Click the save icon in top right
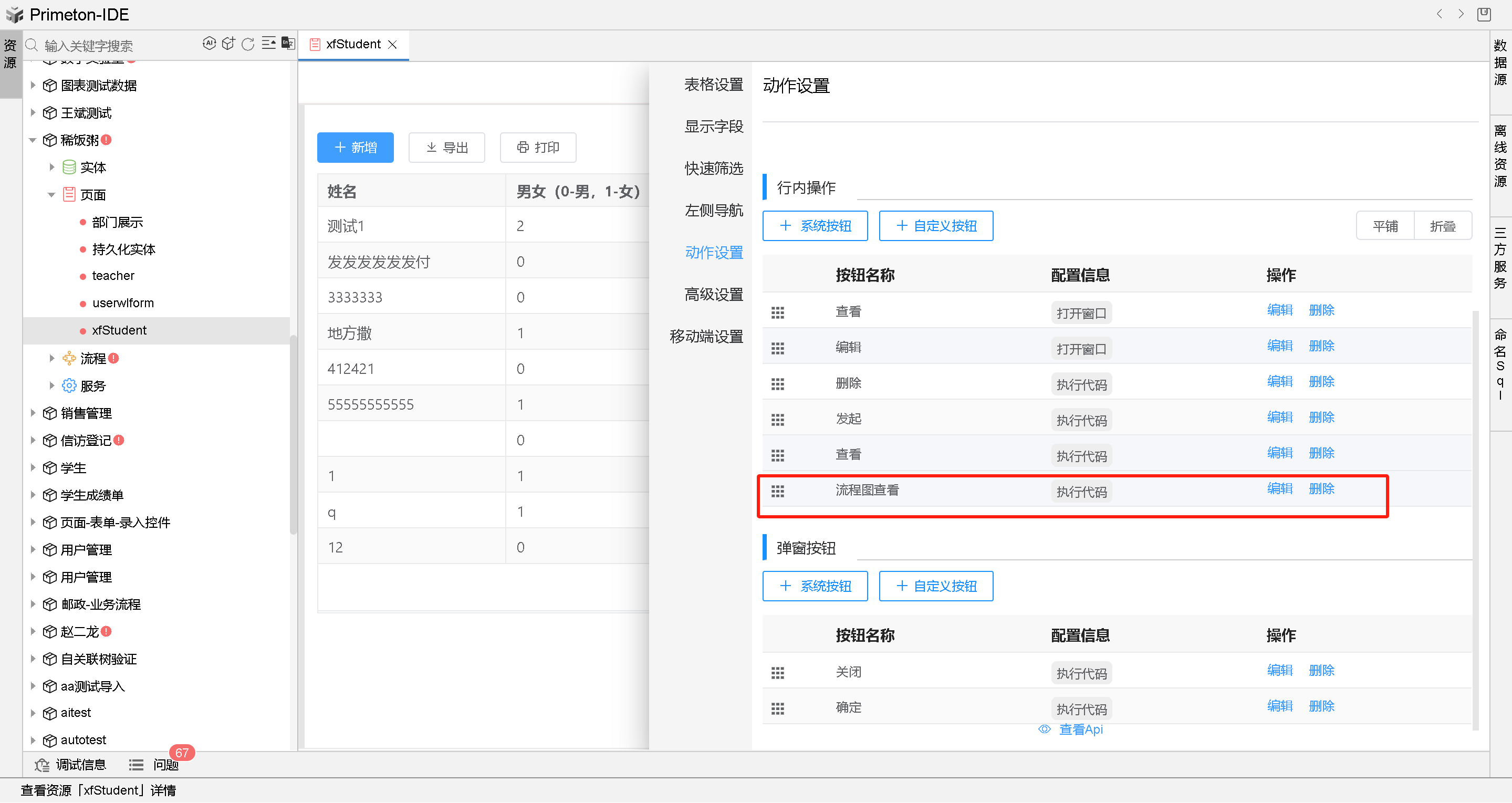 pos(1483,14)
